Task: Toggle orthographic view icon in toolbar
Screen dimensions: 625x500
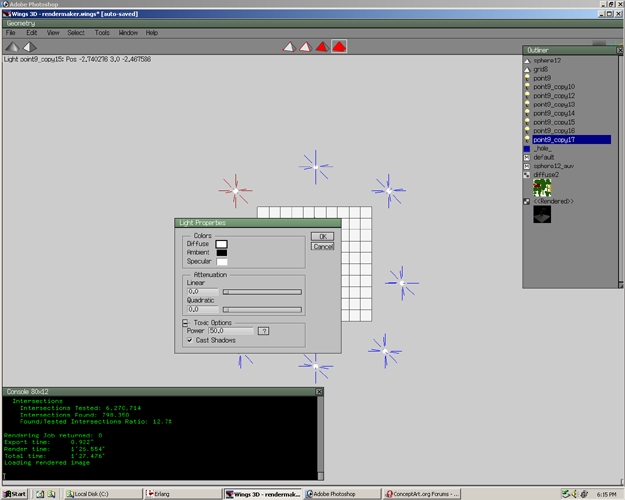Action: (29, 47)
